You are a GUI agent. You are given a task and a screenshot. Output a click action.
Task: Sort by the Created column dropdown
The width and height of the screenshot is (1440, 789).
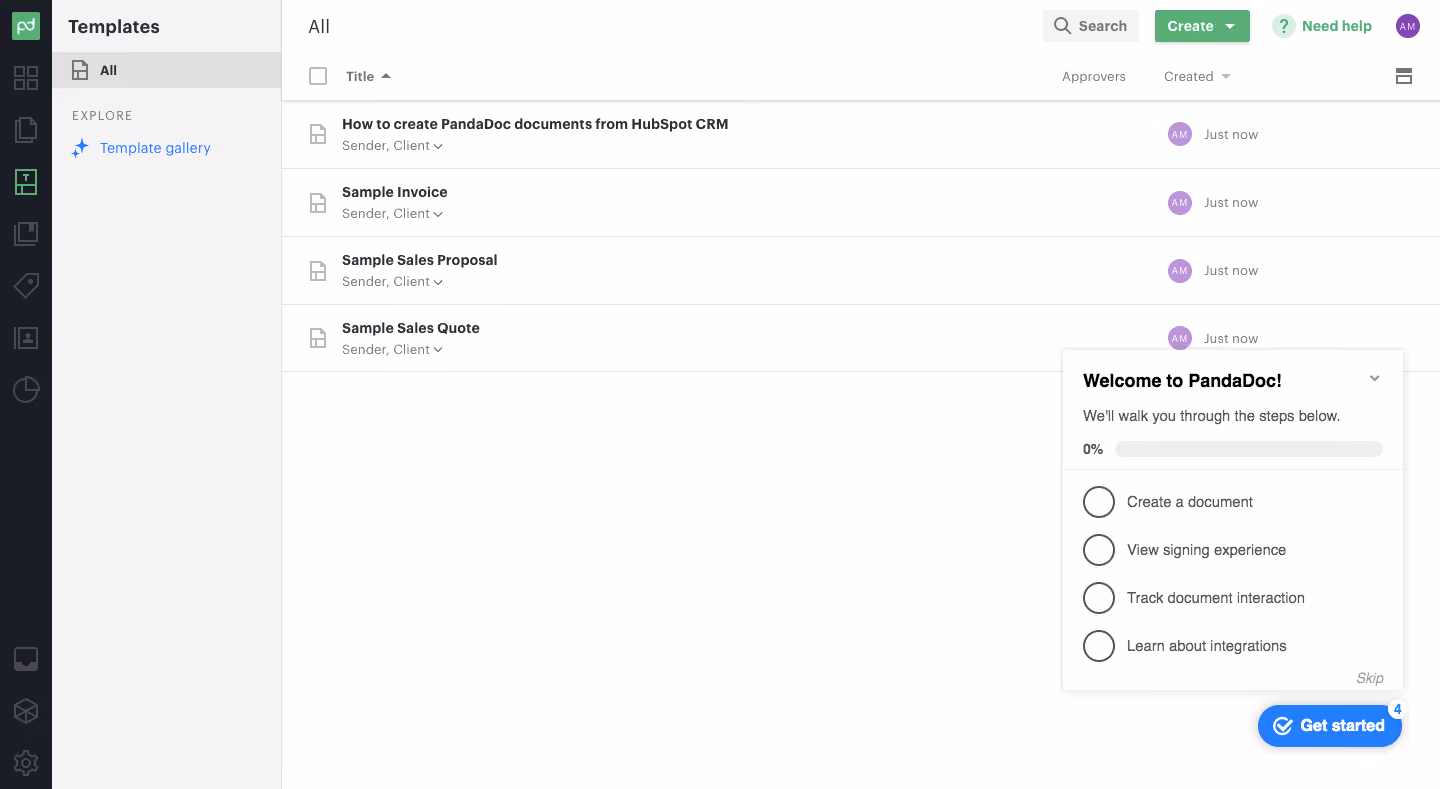click(1197, 76)
